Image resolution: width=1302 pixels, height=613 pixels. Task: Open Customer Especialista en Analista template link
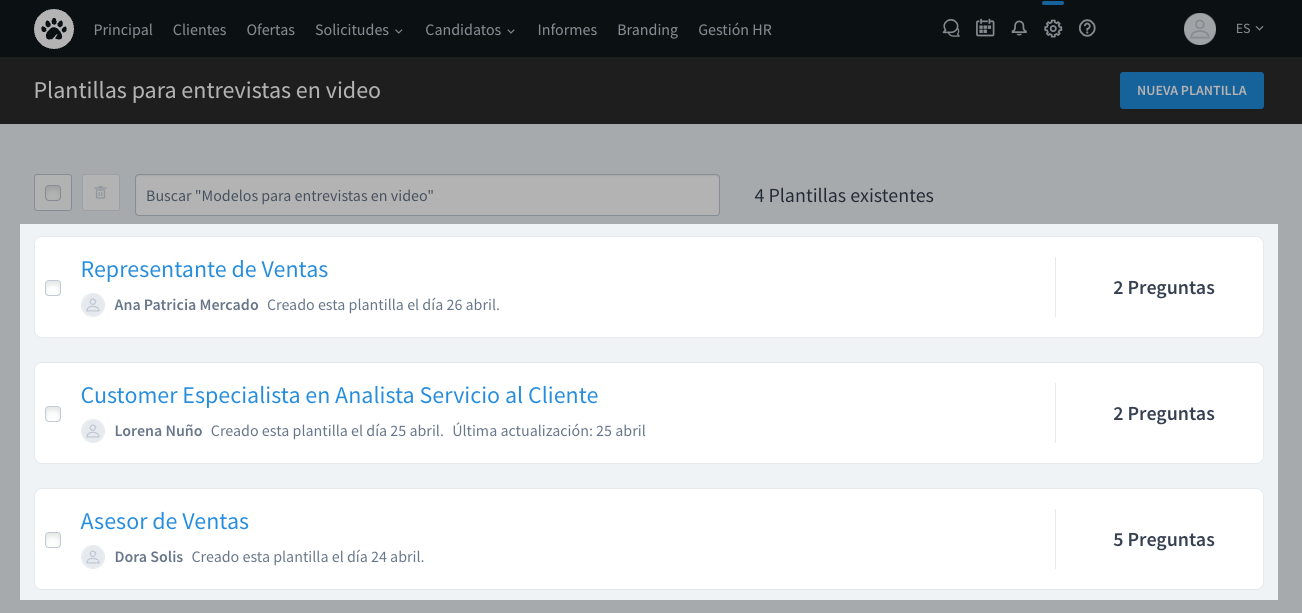pyautogui.click(x=339, y=395)
